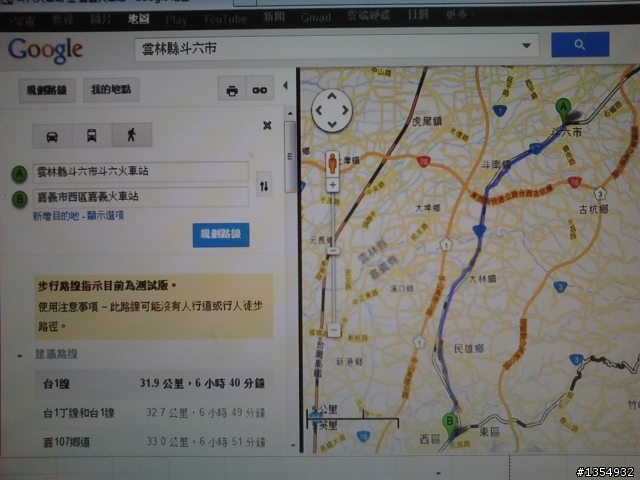
Task: Click the 顯示選項 link
Action: coord(105,215)
